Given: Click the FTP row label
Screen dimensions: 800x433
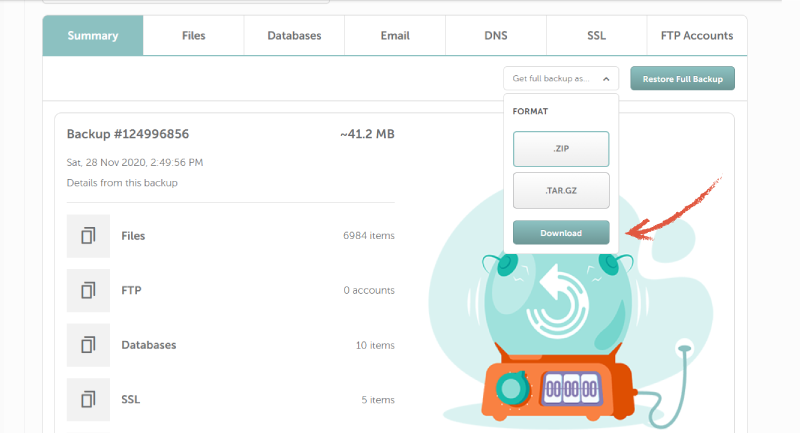Looking at the screenshot, I should click(x=131, y=290).
